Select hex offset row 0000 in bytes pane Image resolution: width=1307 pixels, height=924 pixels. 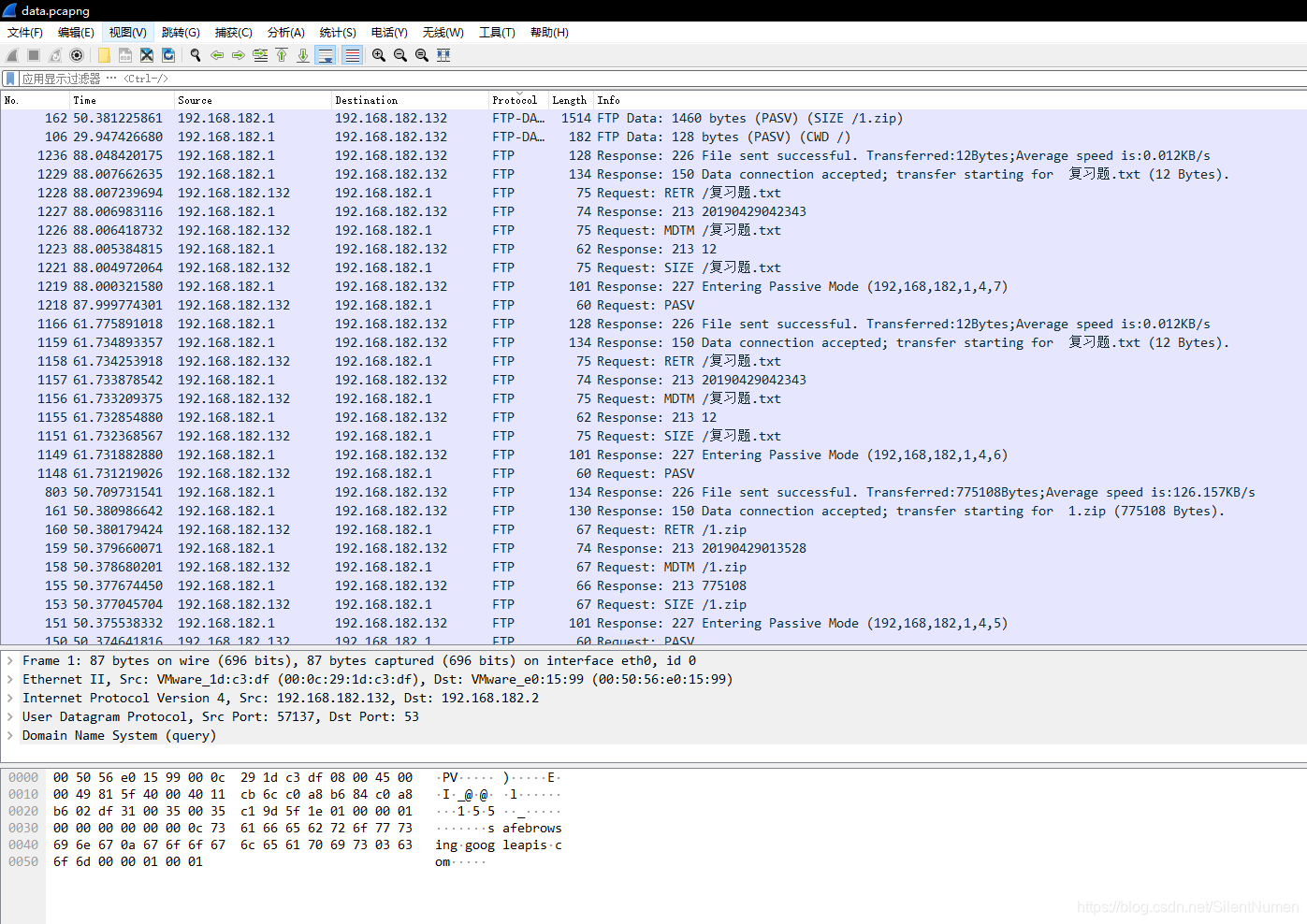pyautogui.click(x=23, y=777)
